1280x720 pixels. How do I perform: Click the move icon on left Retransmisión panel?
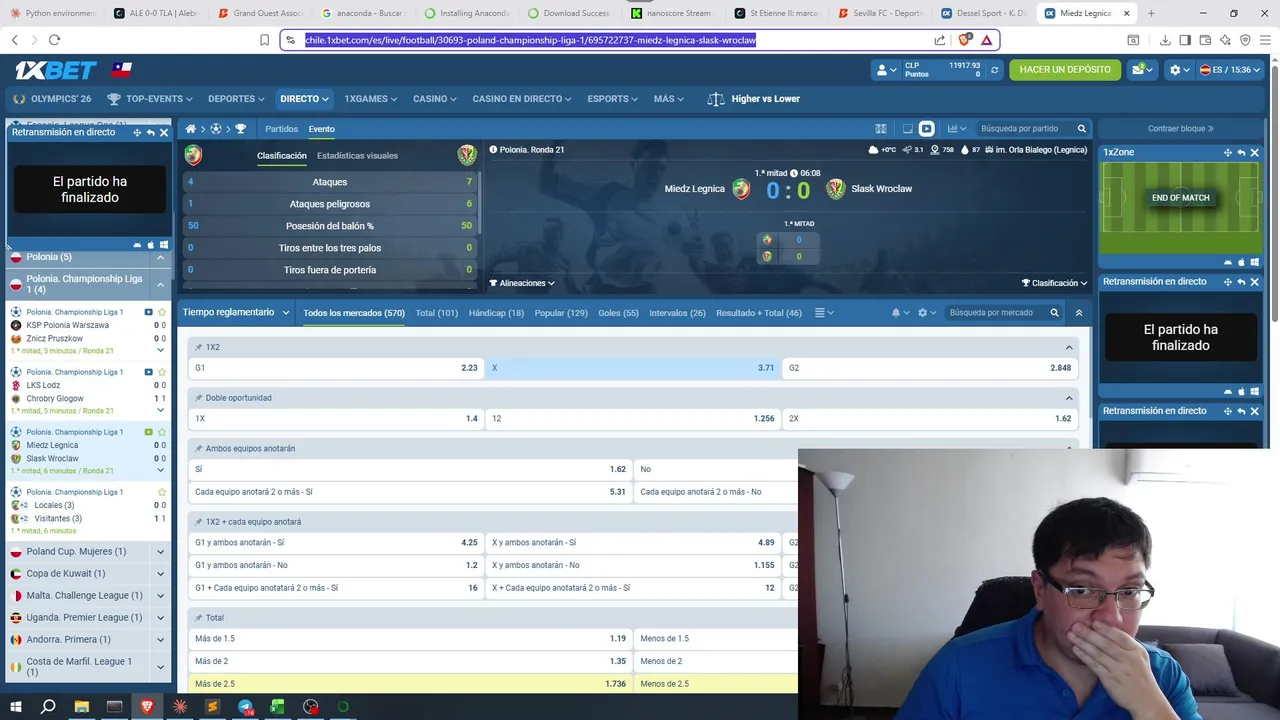(x=137, y=132)
